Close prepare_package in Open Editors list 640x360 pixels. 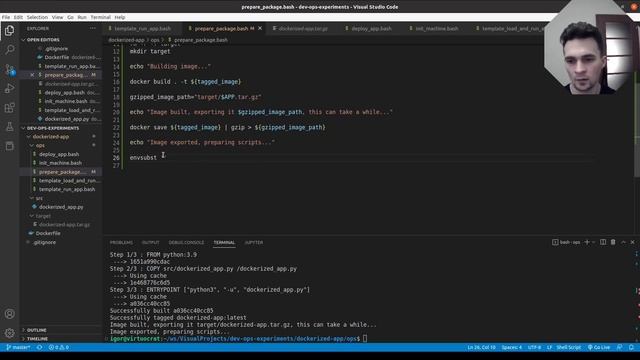(x=32, y=75)
